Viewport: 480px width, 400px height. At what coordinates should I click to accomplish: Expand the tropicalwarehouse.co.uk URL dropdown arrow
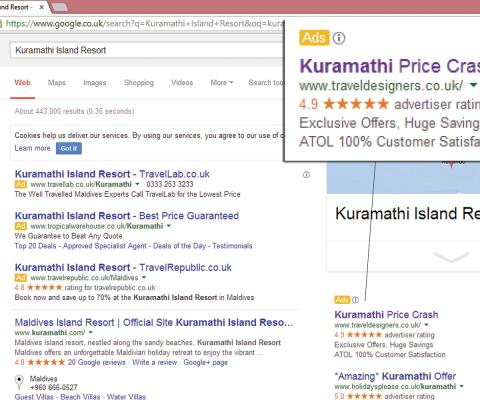click(168, 226)
